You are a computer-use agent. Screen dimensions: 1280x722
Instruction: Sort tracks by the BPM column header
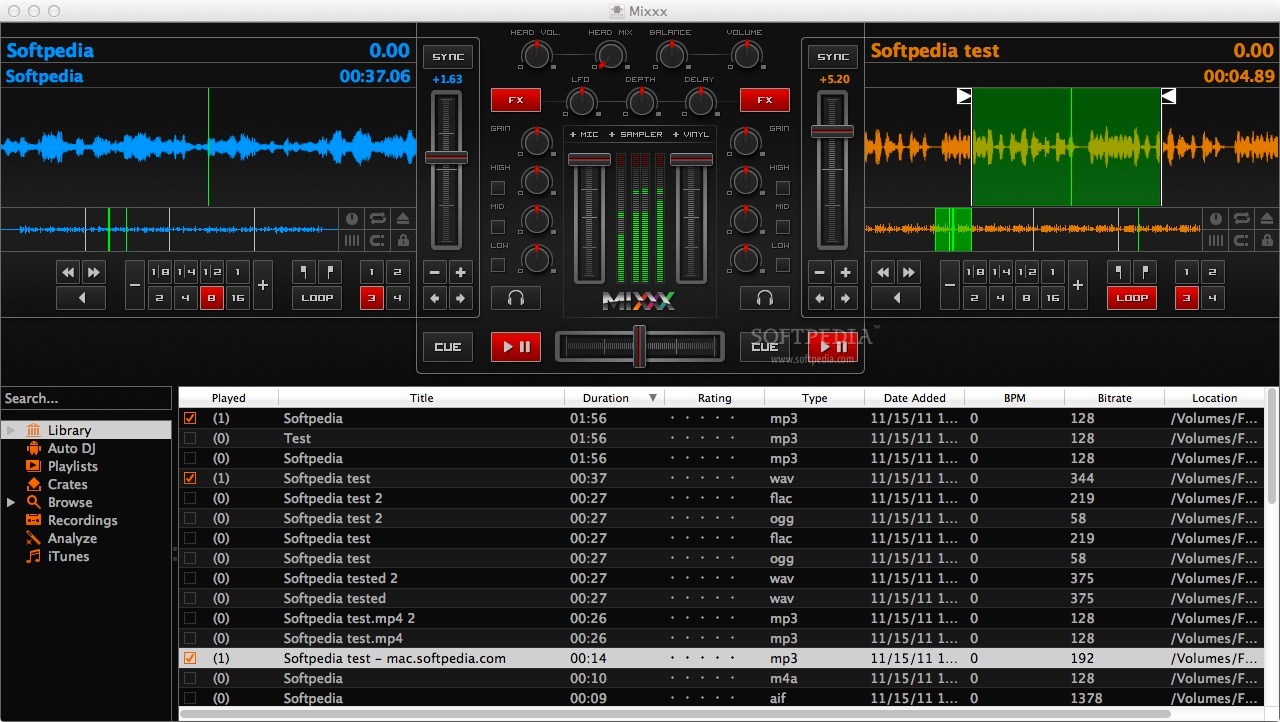(x=1014, y=398)
